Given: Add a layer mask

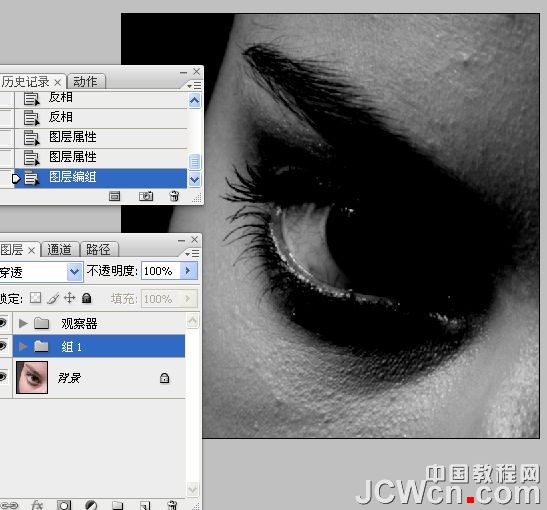Looking at the screenshot, I should coord(64,505).
